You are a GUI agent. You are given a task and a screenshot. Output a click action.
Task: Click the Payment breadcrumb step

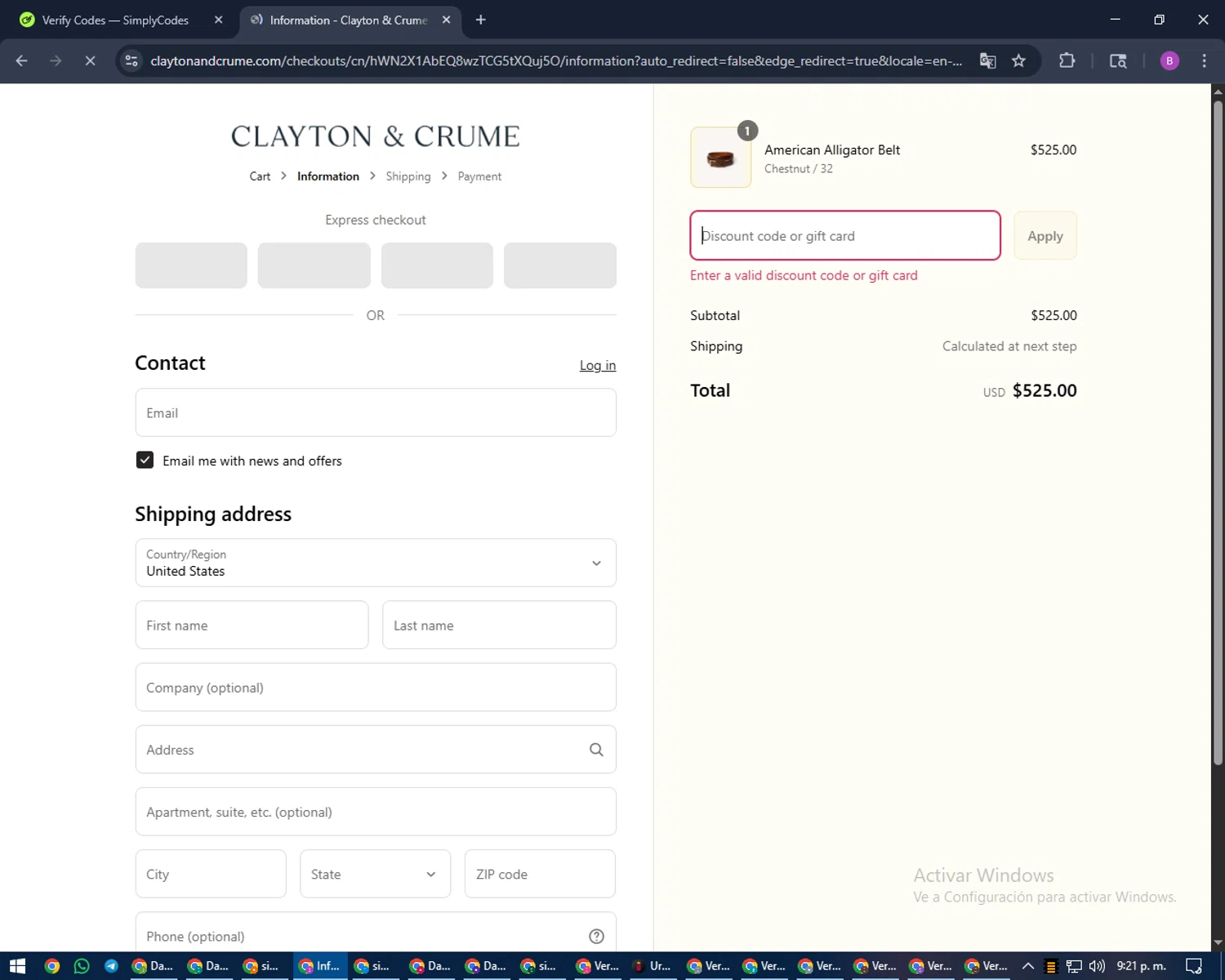(479, 176)
